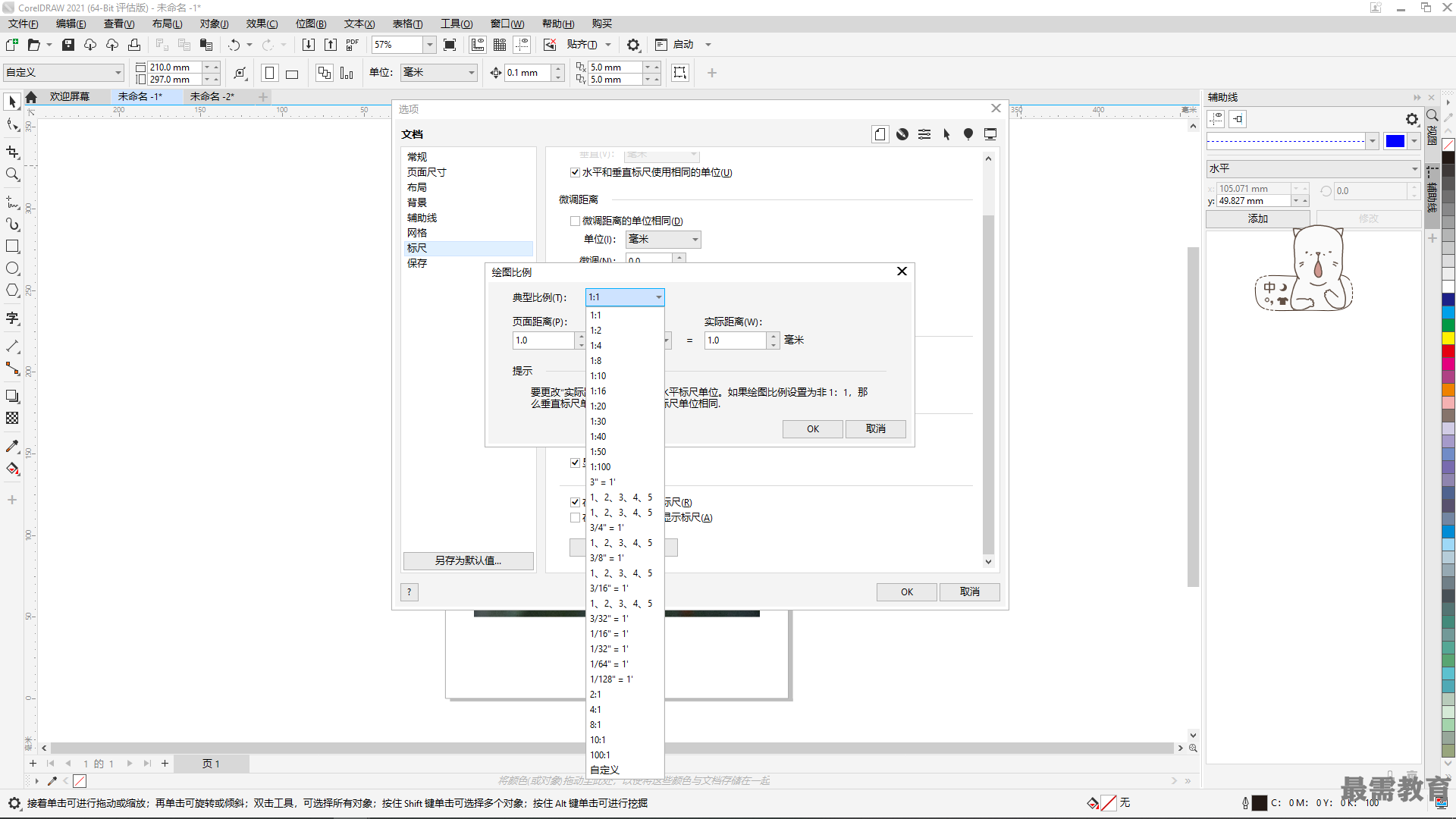Select the Zoom tool in toolbox

pos(12,174)
